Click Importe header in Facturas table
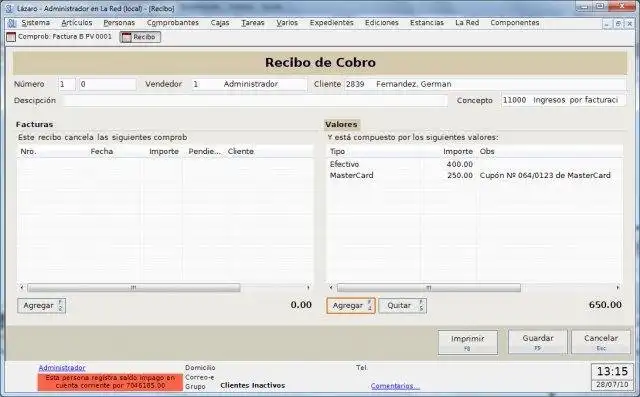This screenshot has width=640, height=397. pos(164,151)
